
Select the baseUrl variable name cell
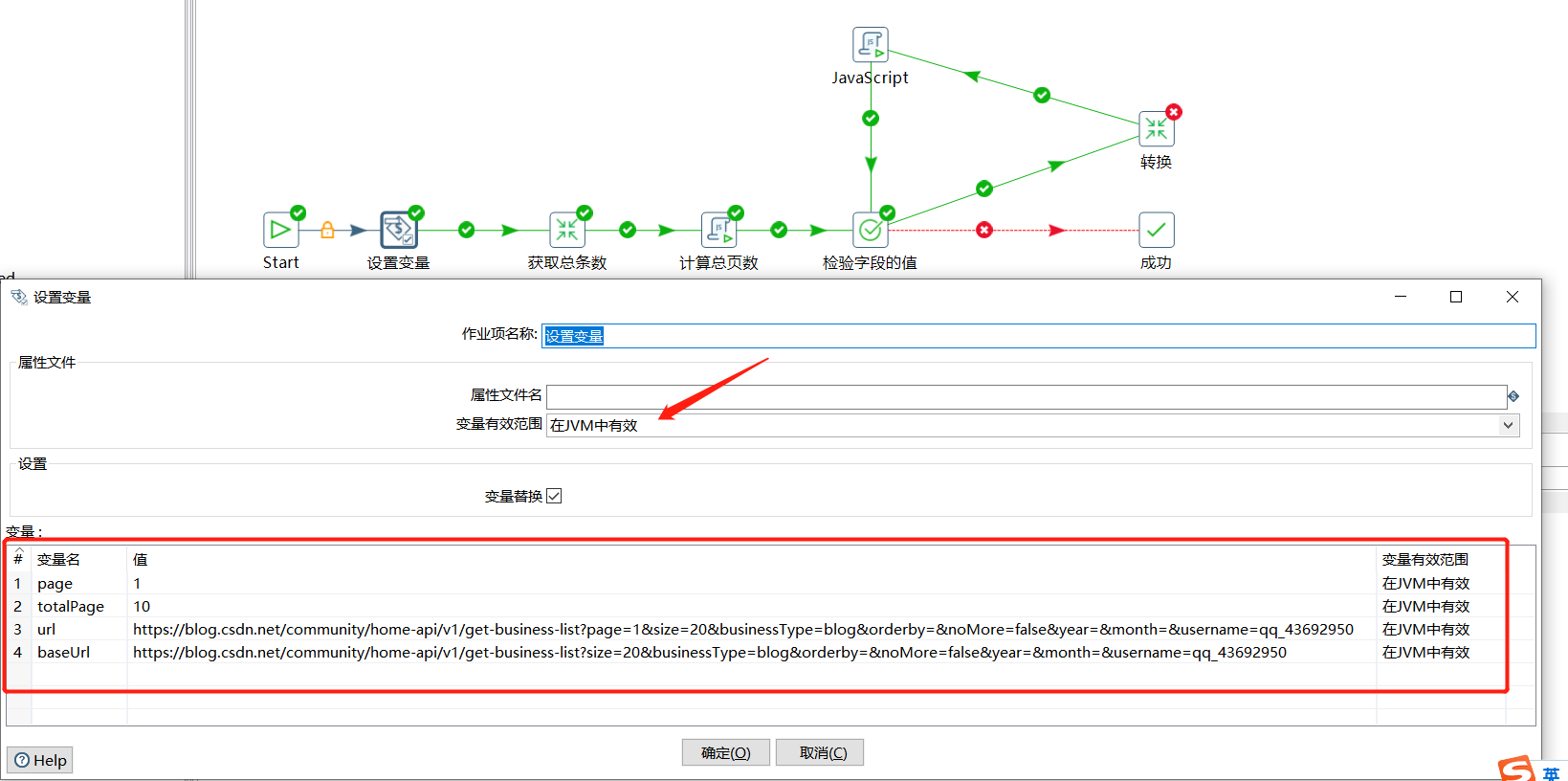pyautogui.click(x=79, y=652)
